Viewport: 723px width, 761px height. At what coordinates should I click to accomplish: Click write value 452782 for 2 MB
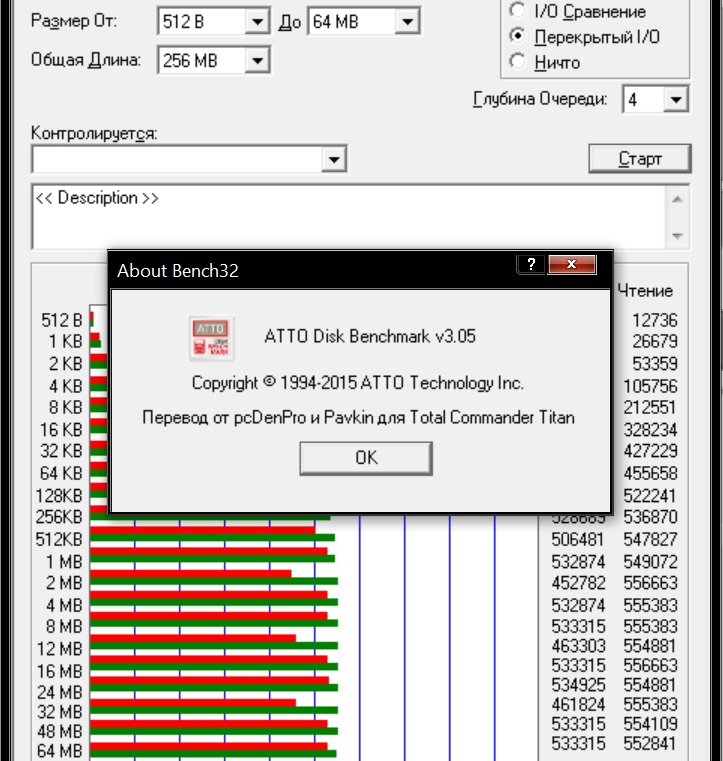pos(578,582)
